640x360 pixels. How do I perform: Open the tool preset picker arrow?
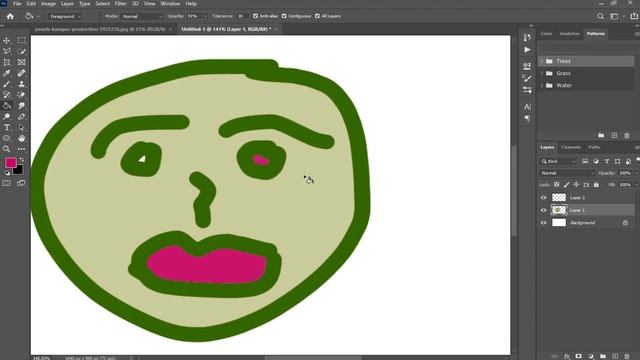point(38,16)
